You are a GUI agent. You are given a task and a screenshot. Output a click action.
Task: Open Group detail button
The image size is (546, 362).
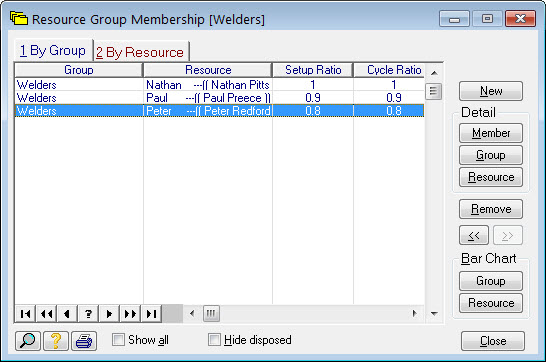click(x=491, y=155)
